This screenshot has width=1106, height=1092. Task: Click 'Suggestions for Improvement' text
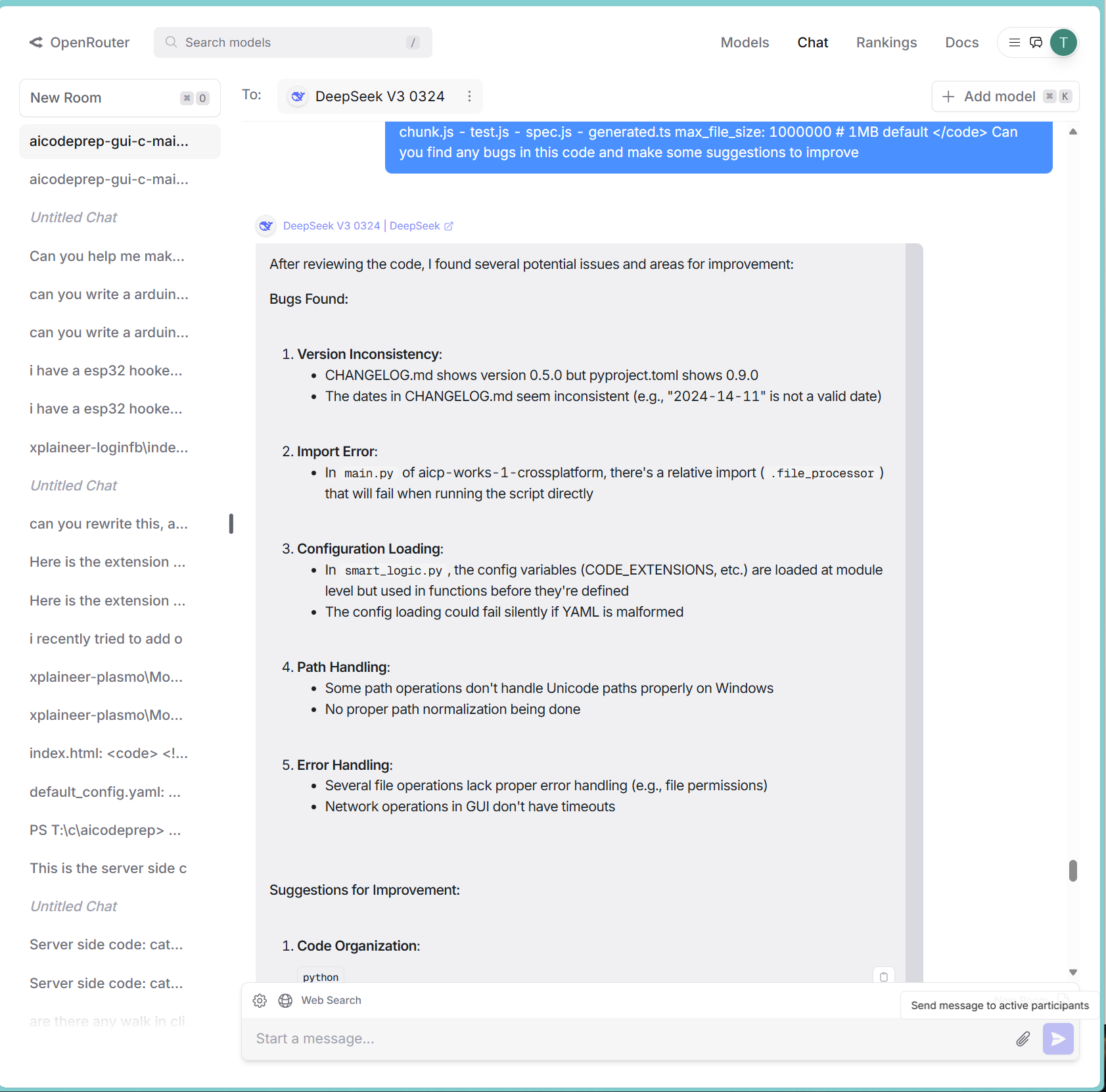click(365, 890)
